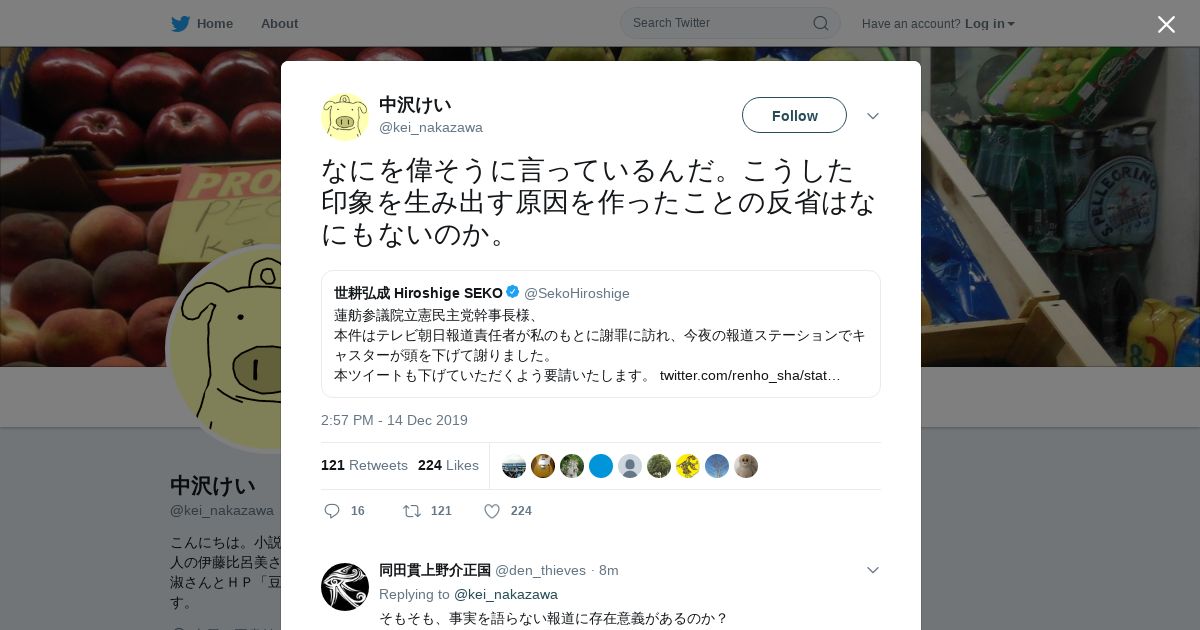This screenshot has height=630, width=1200.
Task: Open the 121 Retweets list link
Action: 364,465
